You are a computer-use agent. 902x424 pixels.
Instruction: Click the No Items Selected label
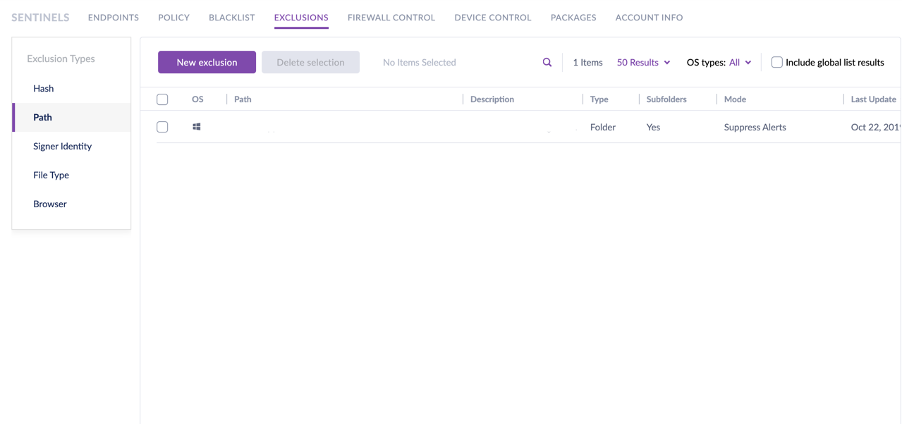[x=419, y=62]
